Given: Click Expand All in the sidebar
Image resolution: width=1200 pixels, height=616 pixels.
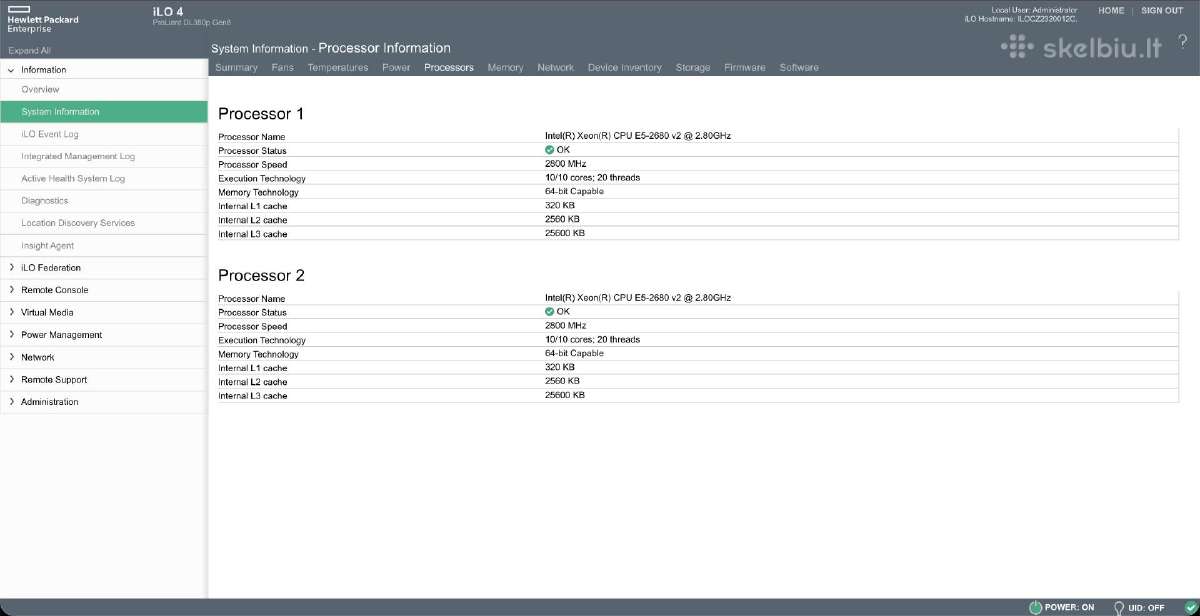Looking at the screenshot, I should [x=29, y=50].
